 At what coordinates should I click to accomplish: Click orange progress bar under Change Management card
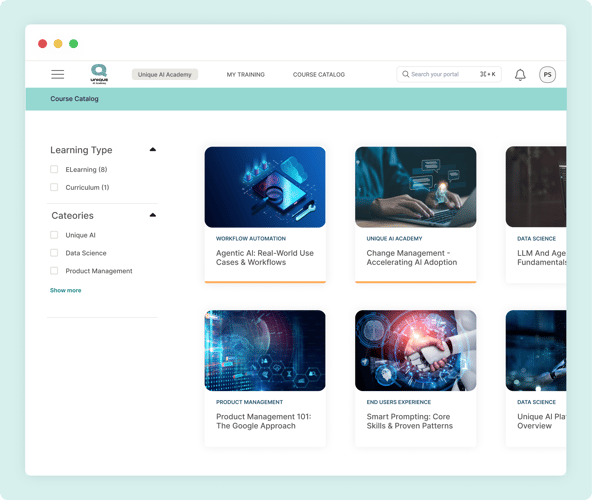pos(415,282)
